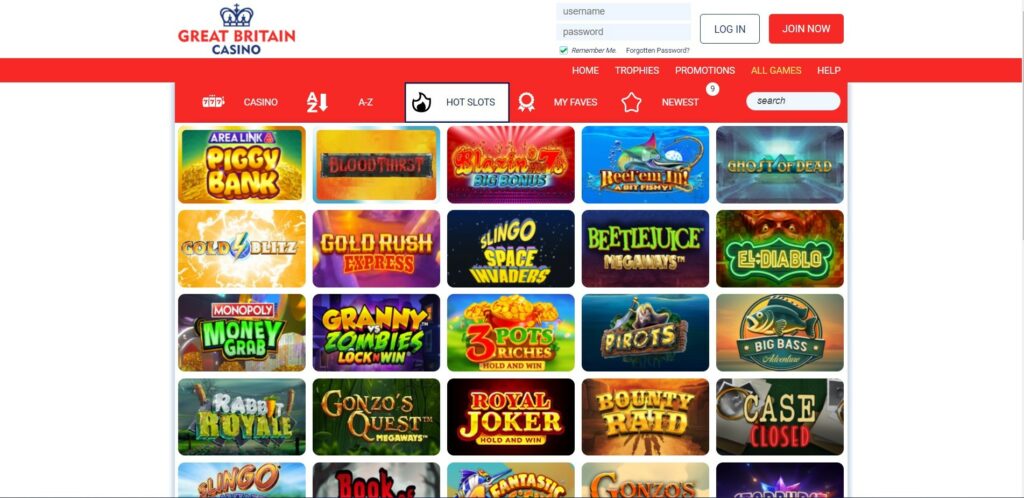Click the My Faves rosette icon

click(x=526, y=102)
